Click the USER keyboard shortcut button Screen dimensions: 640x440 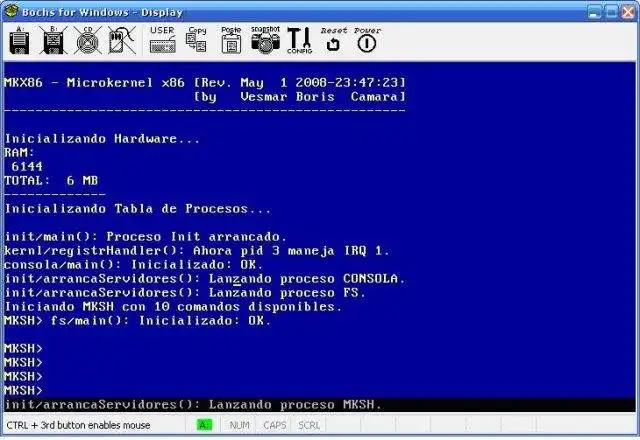(162, 40)
